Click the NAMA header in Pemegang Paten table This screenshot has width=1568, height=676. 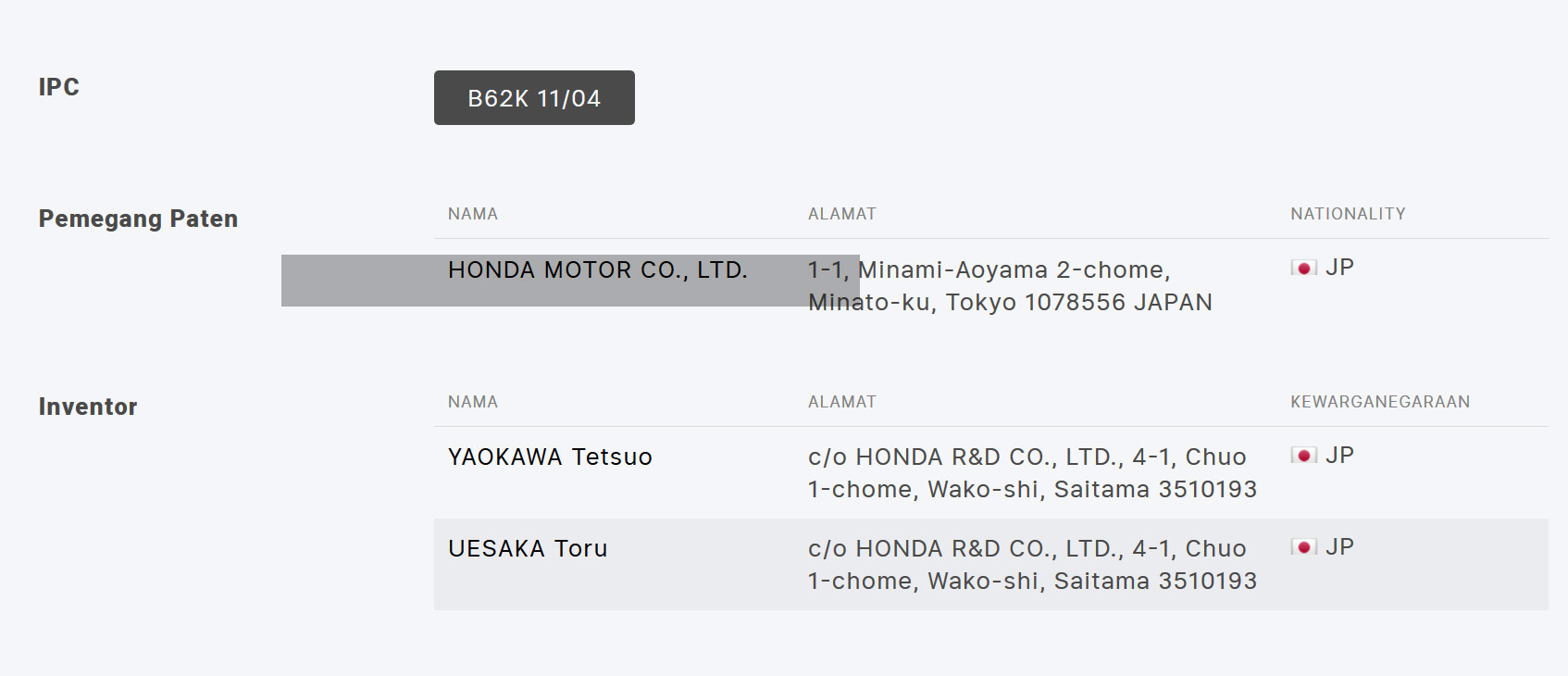coord(473,214)
